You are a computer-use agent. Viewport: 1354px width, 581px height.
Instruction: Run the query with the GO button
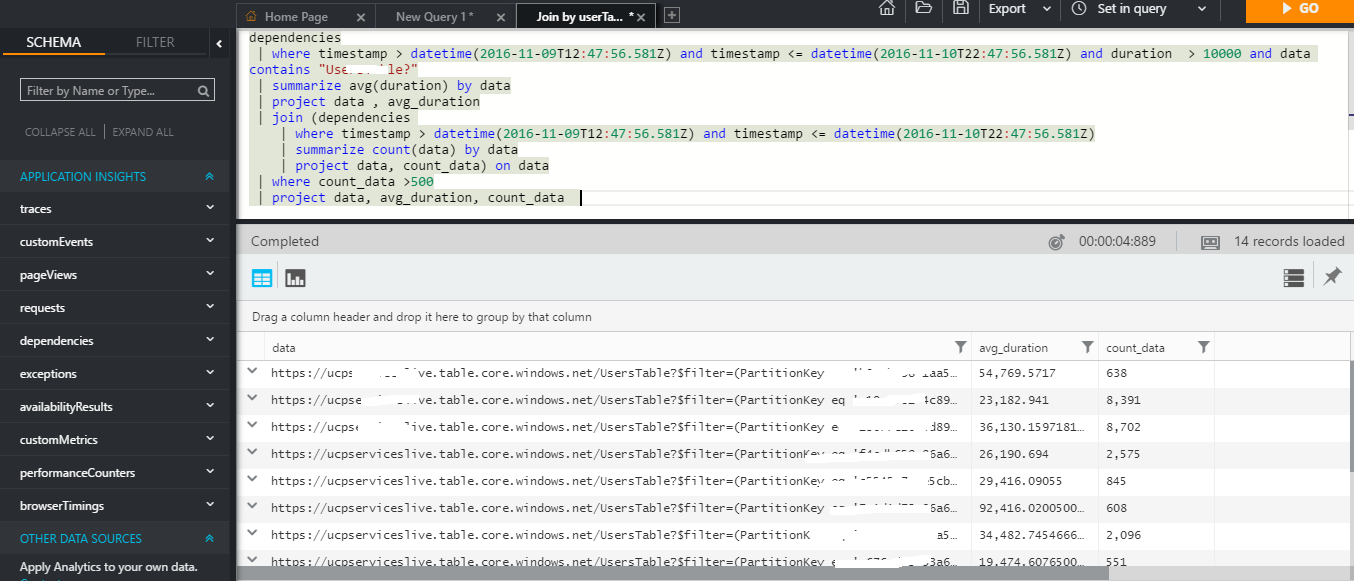coord(1298,10)
